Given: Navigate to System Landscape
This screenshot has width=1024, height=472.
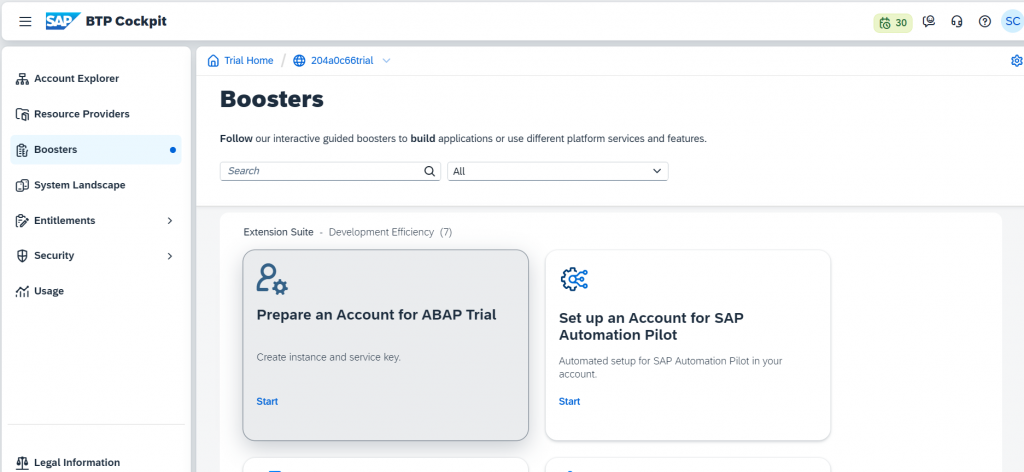Looking at the screenshot, I should pyautogui.click(x=79, y=185).
